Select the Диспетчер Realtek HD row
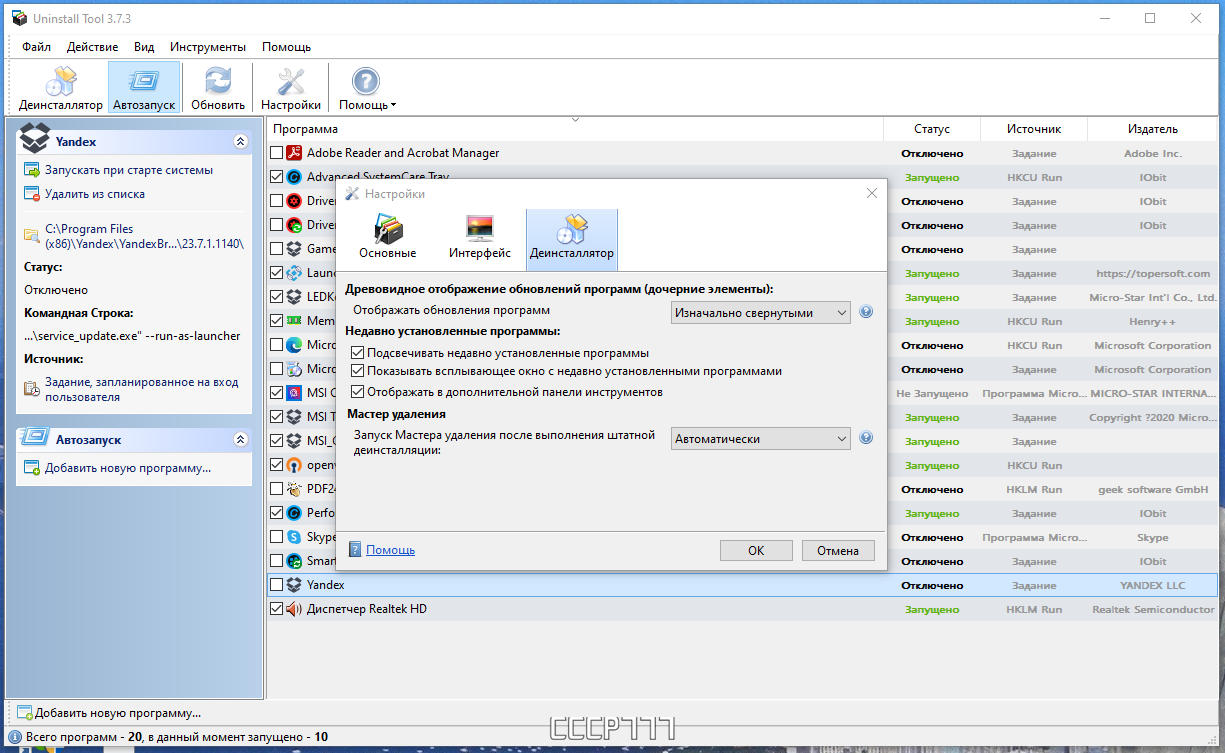The width and height of the screenshot is (1225, 753). click(x=744, y=609)
